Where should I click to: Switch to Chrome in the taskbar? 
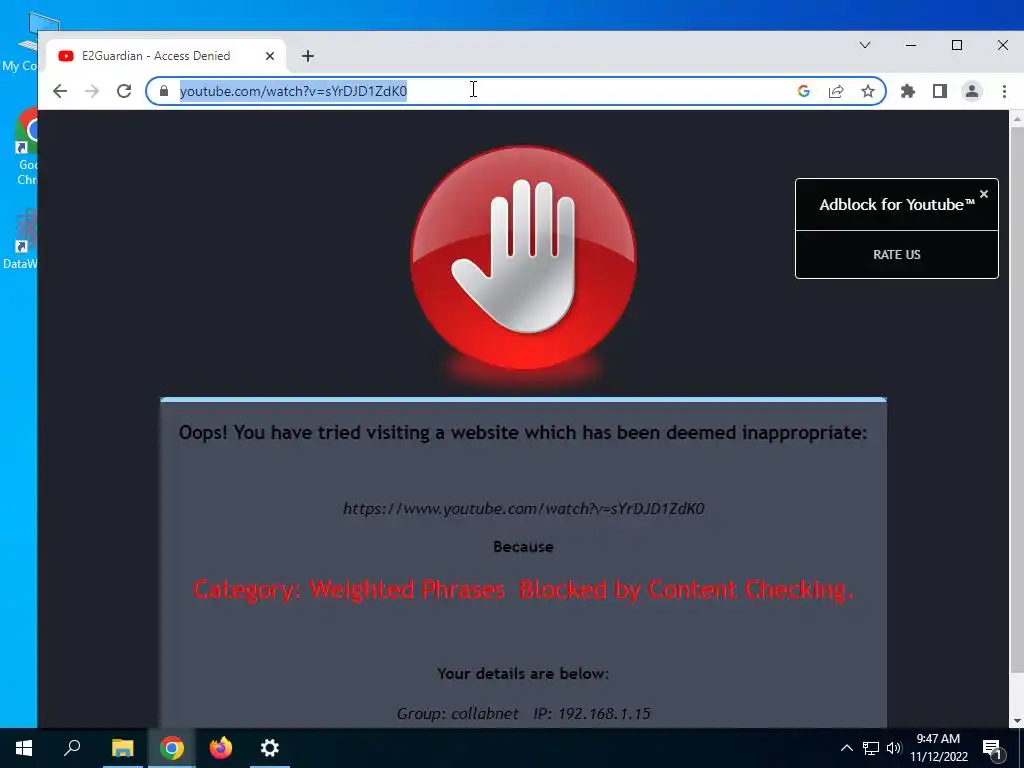click(172, 748)
